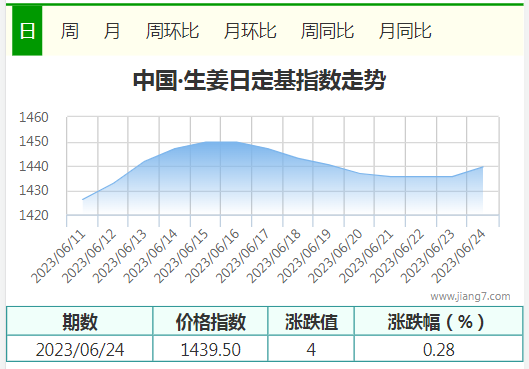529x369 pixels.
Task: Click the 涨跌幅（%） column header
Action: click(439, 321)
